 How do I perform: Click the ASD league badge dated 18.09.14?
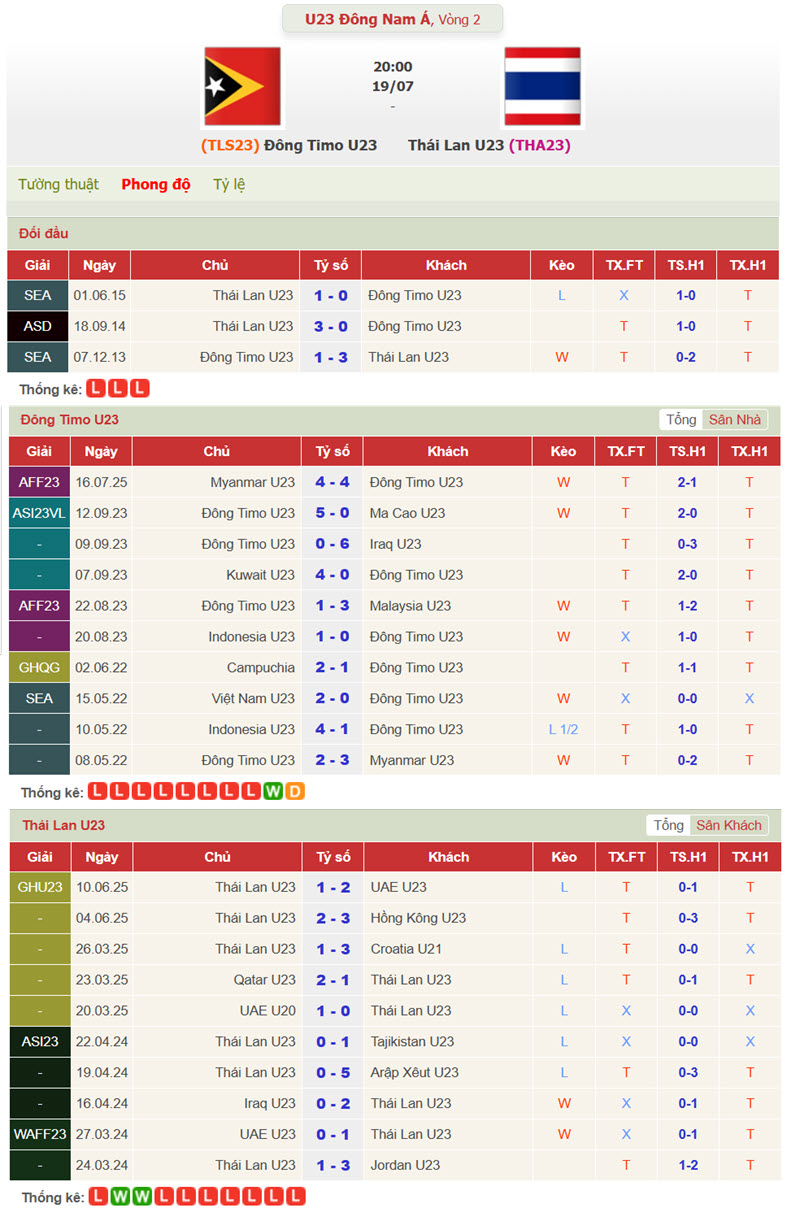point(38,326)
